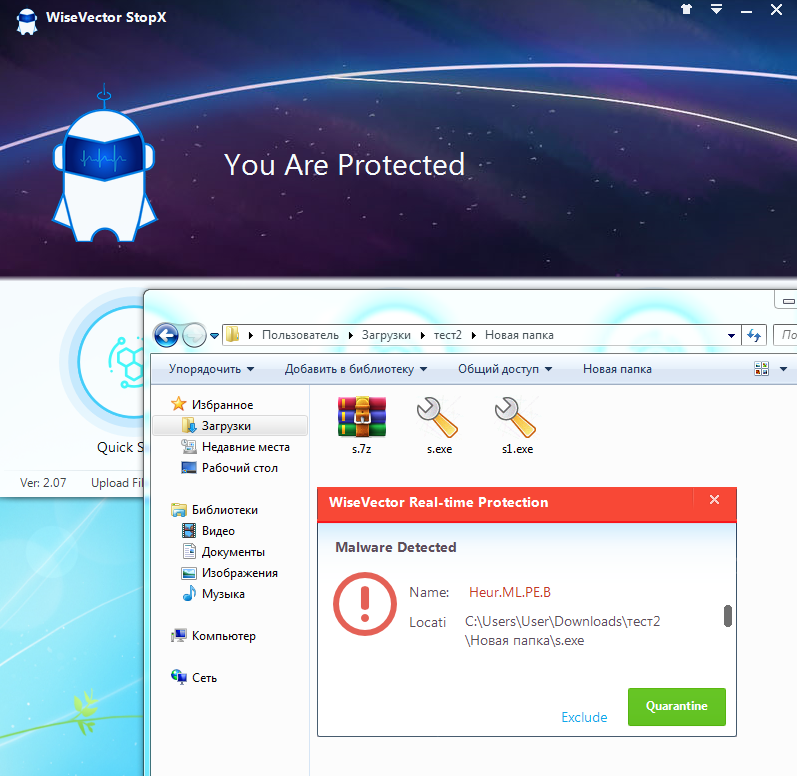This screenshot has height=776, width=797.
Task: Minimize the WiseVector StopX window
Action: click(x=746, y=10)
